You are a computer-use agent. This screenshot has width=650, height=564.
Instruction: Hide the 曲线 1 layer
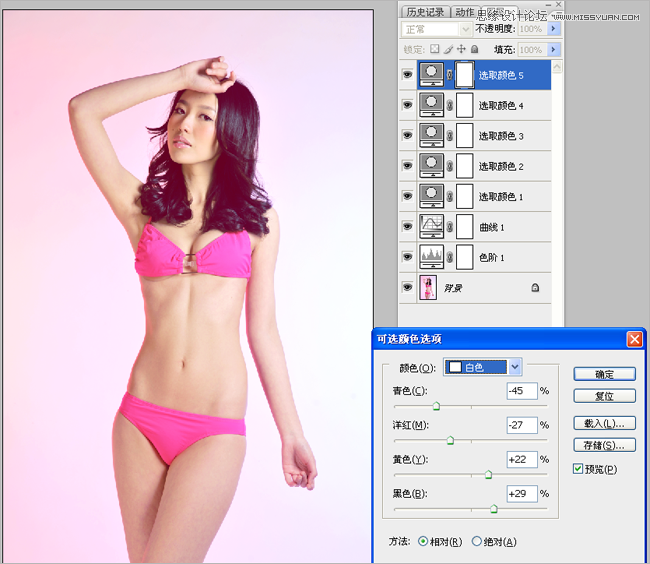pos(407,226)
